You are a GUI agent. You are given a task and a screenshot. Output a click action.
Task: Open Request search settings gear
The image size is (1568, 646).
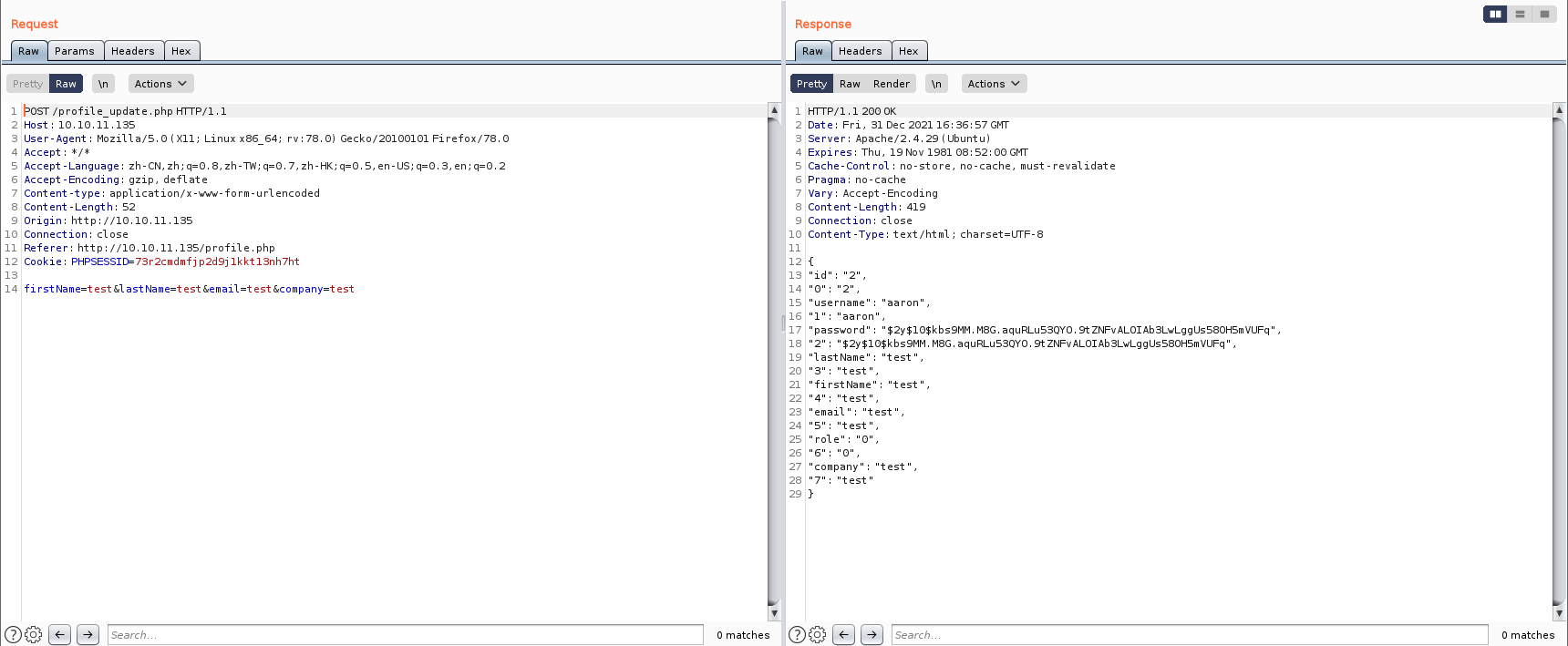click(34, 635)
